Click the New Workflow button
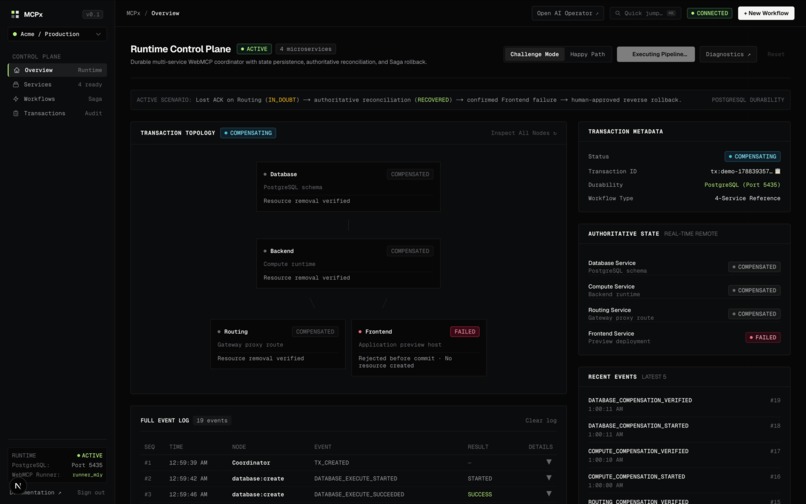Screen dimensions: 806x504 [x=766, y=13]
